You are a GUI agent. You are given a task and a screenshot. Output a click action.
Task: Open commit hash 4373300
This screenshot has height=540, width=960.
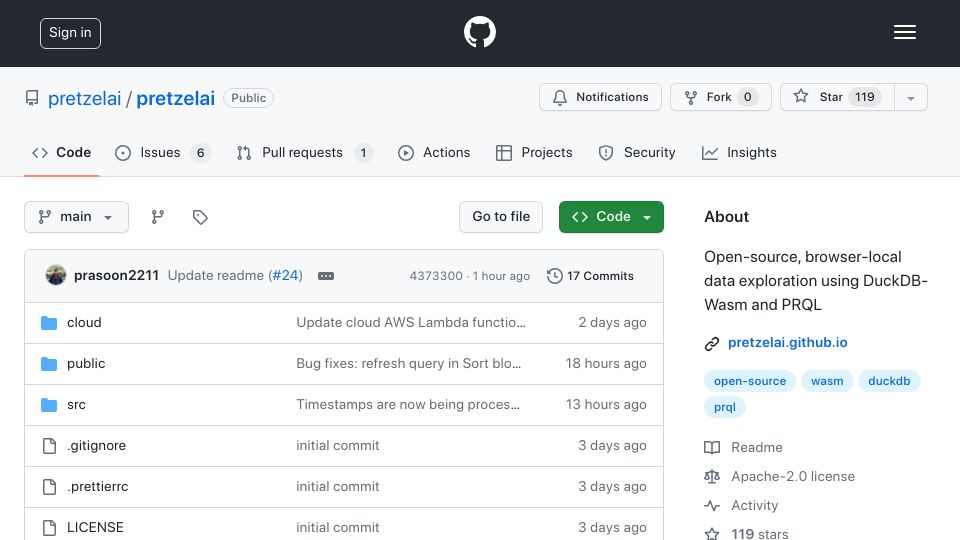pos(436,276)
